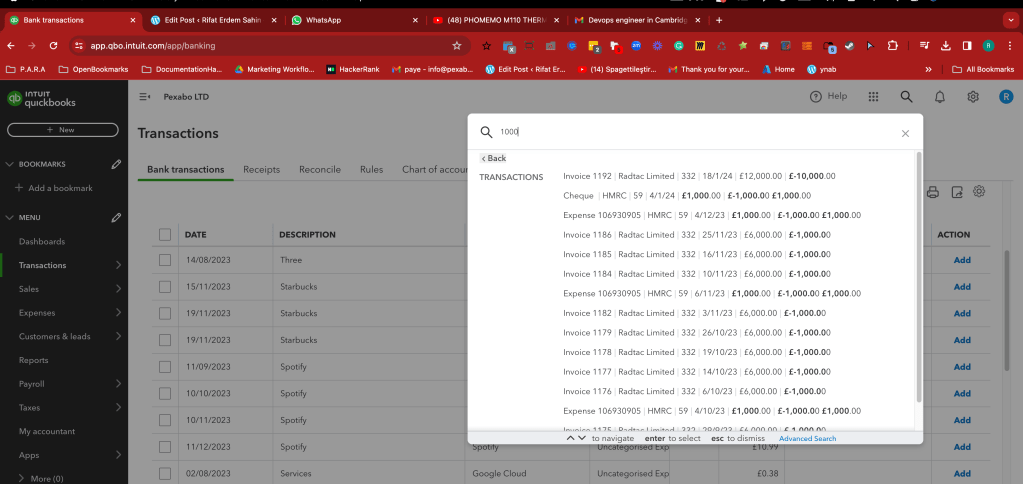Screen dimensions: 1023x484
Task: Click search results scrollbar
Action: [x=919, y=277]
